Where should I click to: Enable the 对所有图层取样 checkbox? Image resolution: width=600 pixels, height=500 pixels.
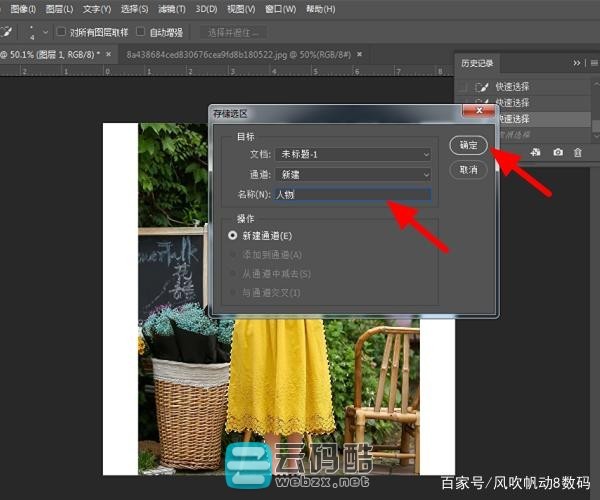click(61, 32)
